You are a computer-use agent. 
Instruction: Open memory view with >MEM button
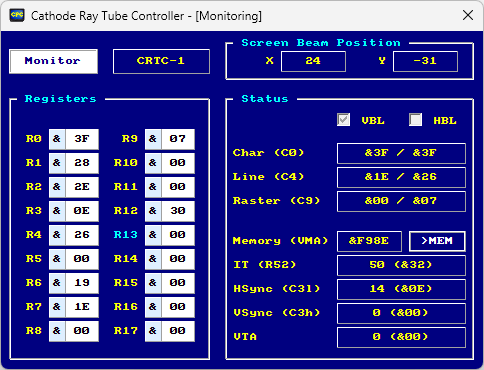click(x=437, y=241)
